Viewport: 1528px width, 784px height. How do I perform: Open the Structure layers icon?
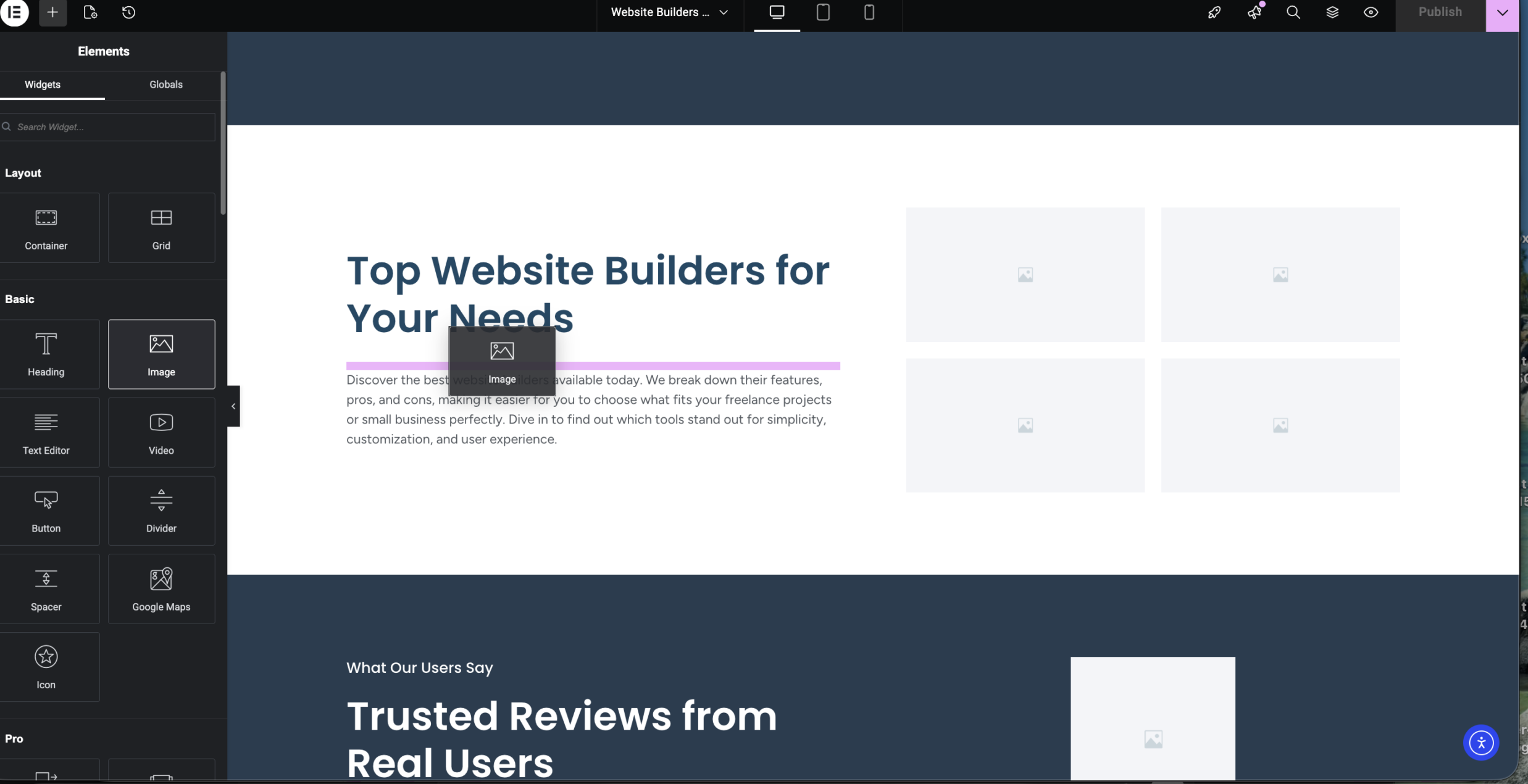click(x=1332, y=12)
